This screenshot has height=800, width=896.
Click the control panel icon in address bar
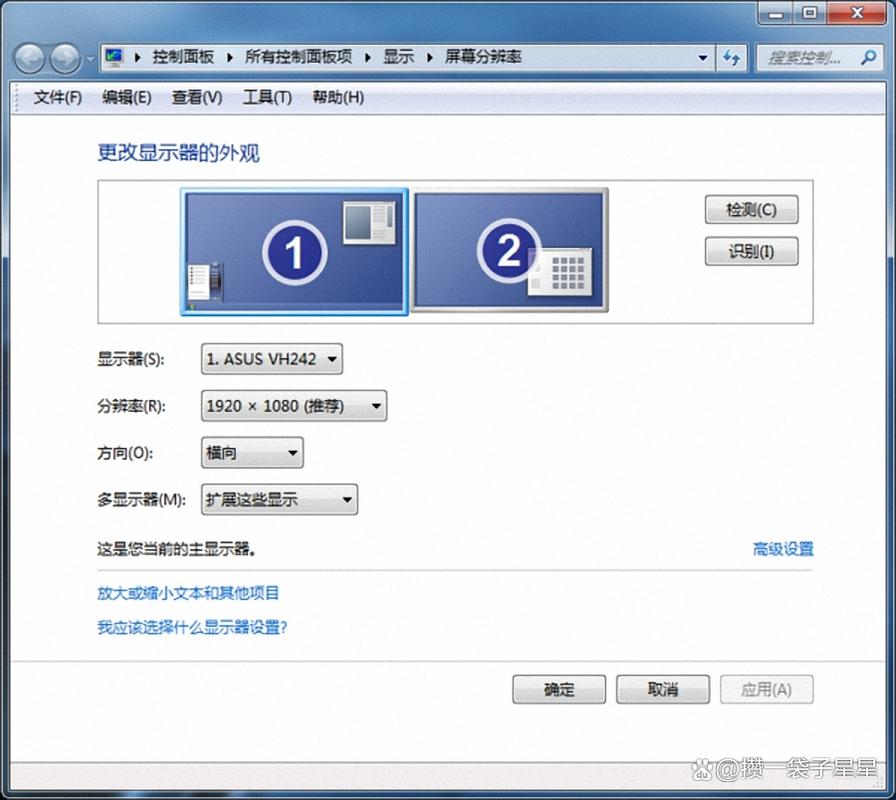[115, 57]
